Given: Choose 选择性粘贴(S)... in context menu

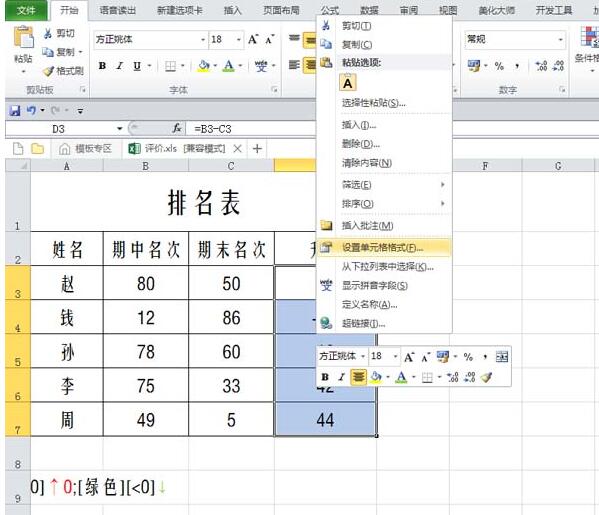Looking at the screenshot, I should click(384, 103).
